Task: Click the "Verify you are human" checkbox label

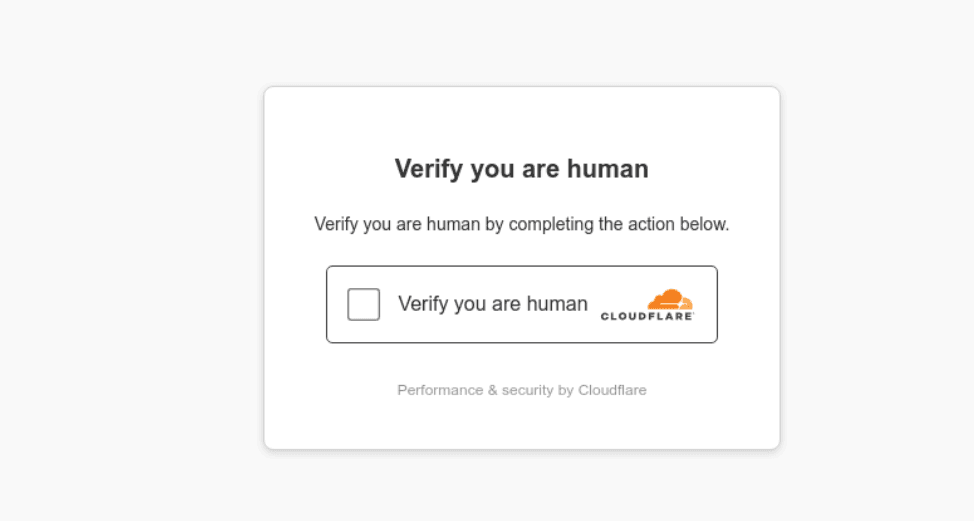Action: [492, 304]
